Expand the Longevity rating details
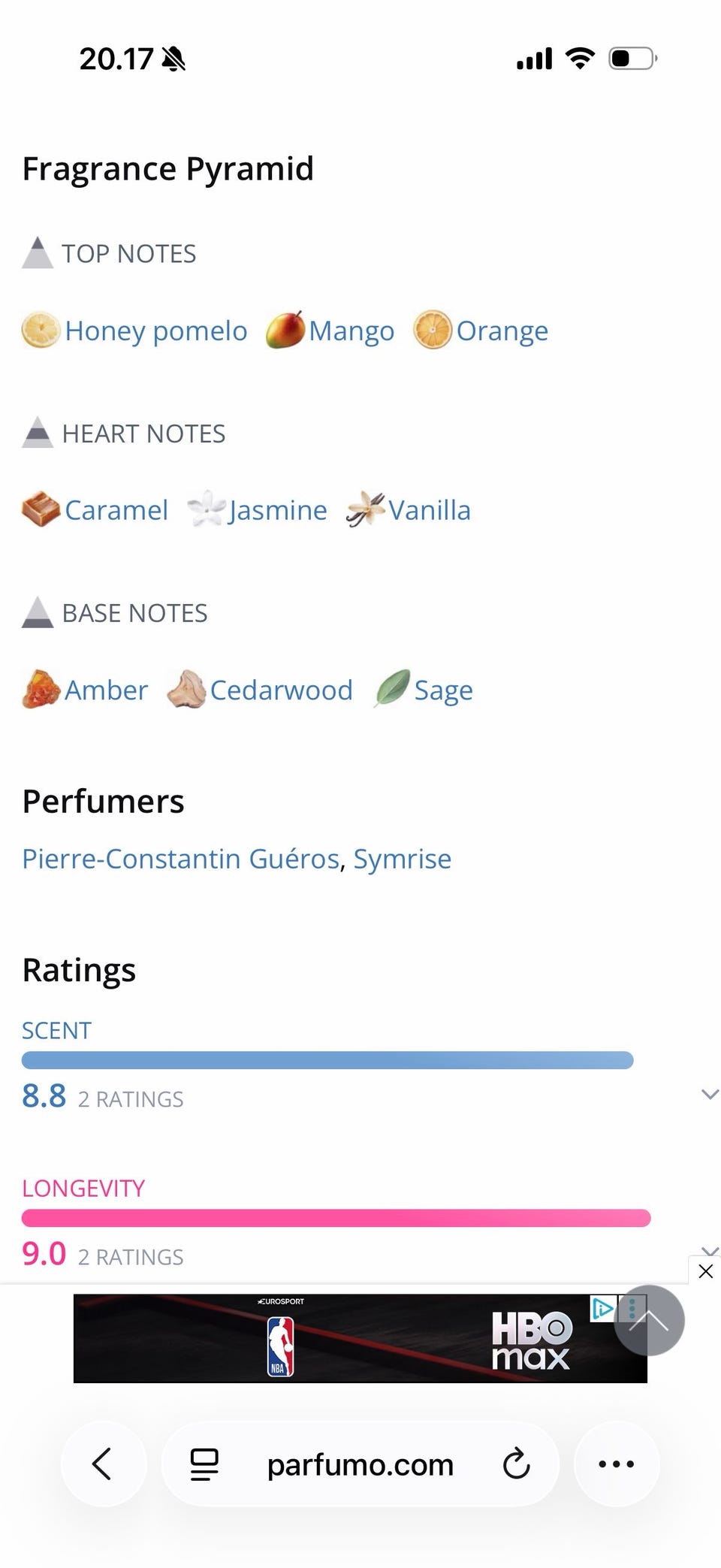Viewport: 721px width, 1568px height. (x=709, y=1250)
